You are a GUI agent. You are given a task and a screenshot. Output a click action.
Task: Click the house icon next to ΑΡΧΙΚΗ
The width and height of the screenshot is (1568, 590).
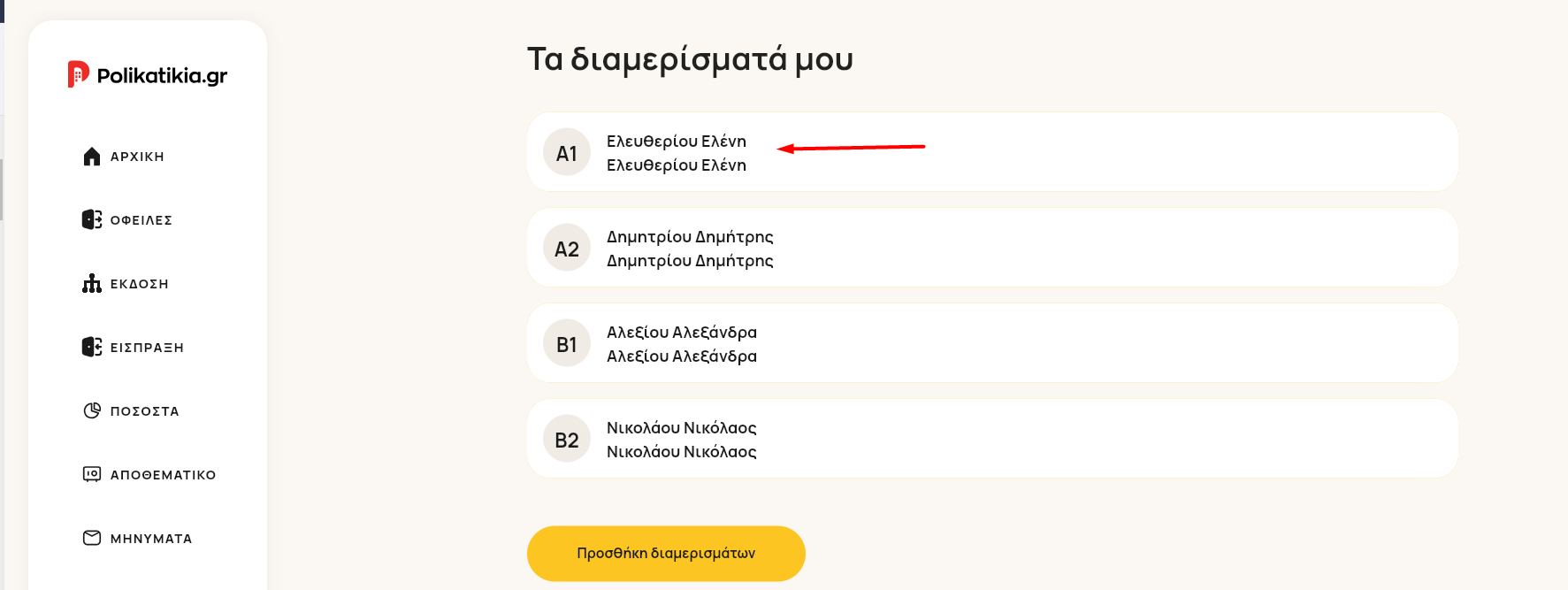(x=92, y=157)
